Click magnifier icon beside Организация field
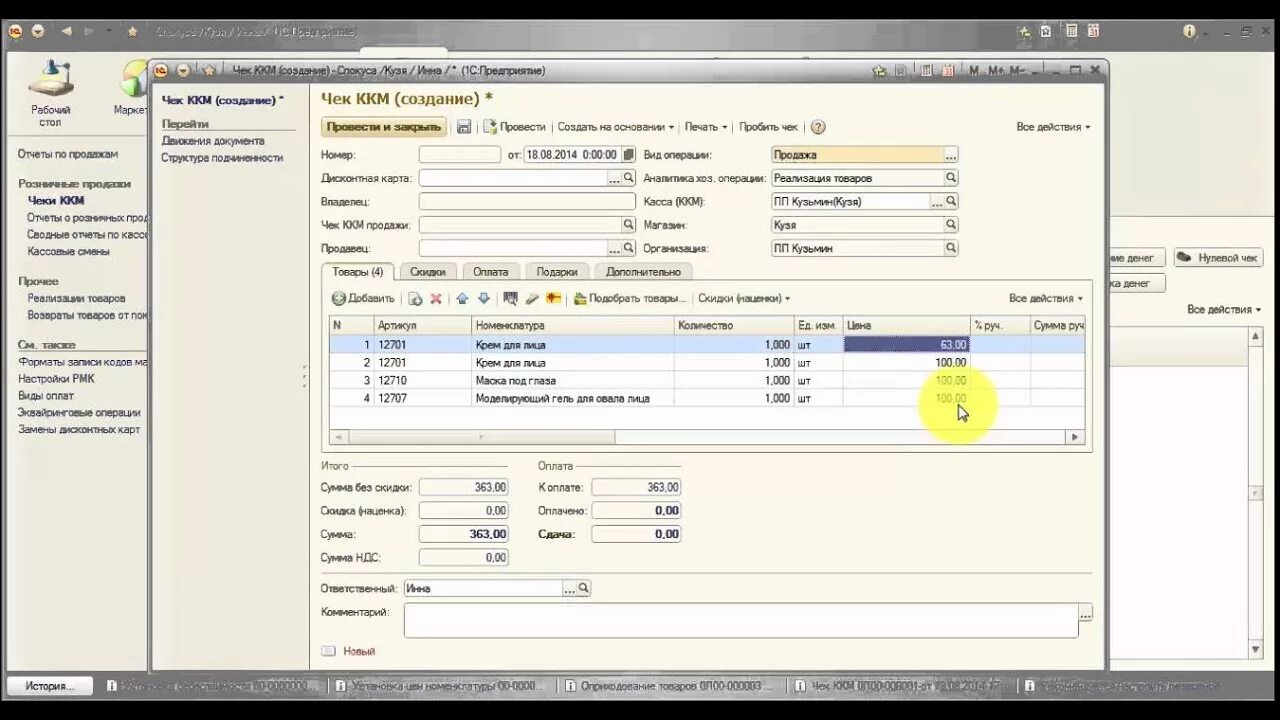The width and height of the screenshot is (1280, 720). point(951,248)
